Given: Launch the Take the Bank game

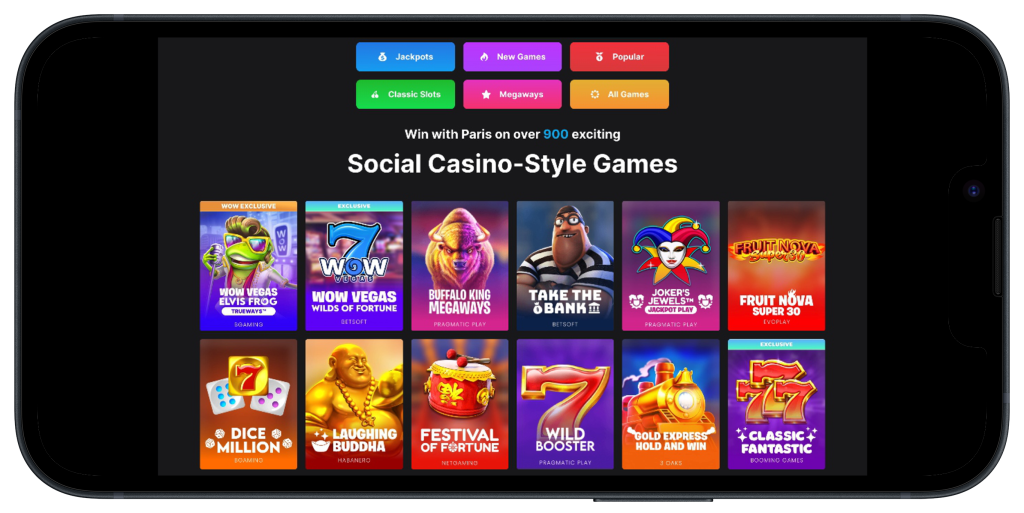Looking at the screenshot, I should point(565,266).
